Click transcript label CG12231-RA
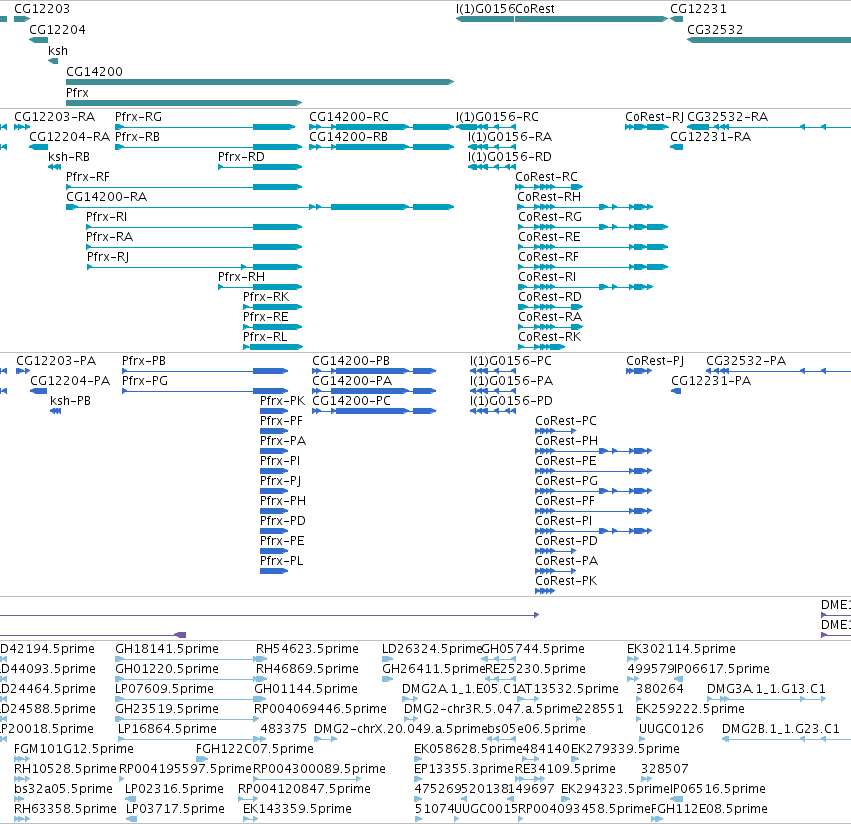This screenshot has height=824, width=851. coord(710,137)
